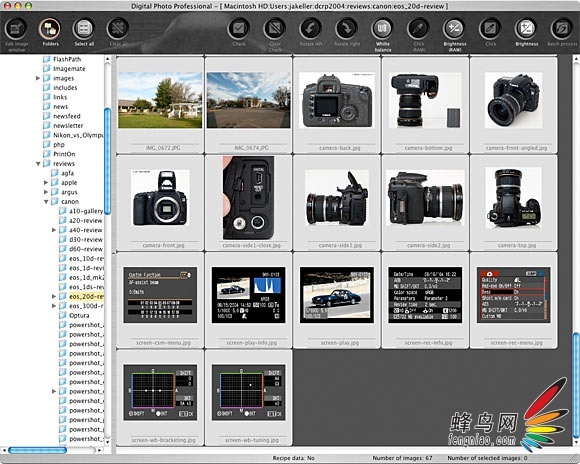Click the folder tree horizontal scrollbar thumb
This screenshot has height=464, width=580.
[37, 450]
